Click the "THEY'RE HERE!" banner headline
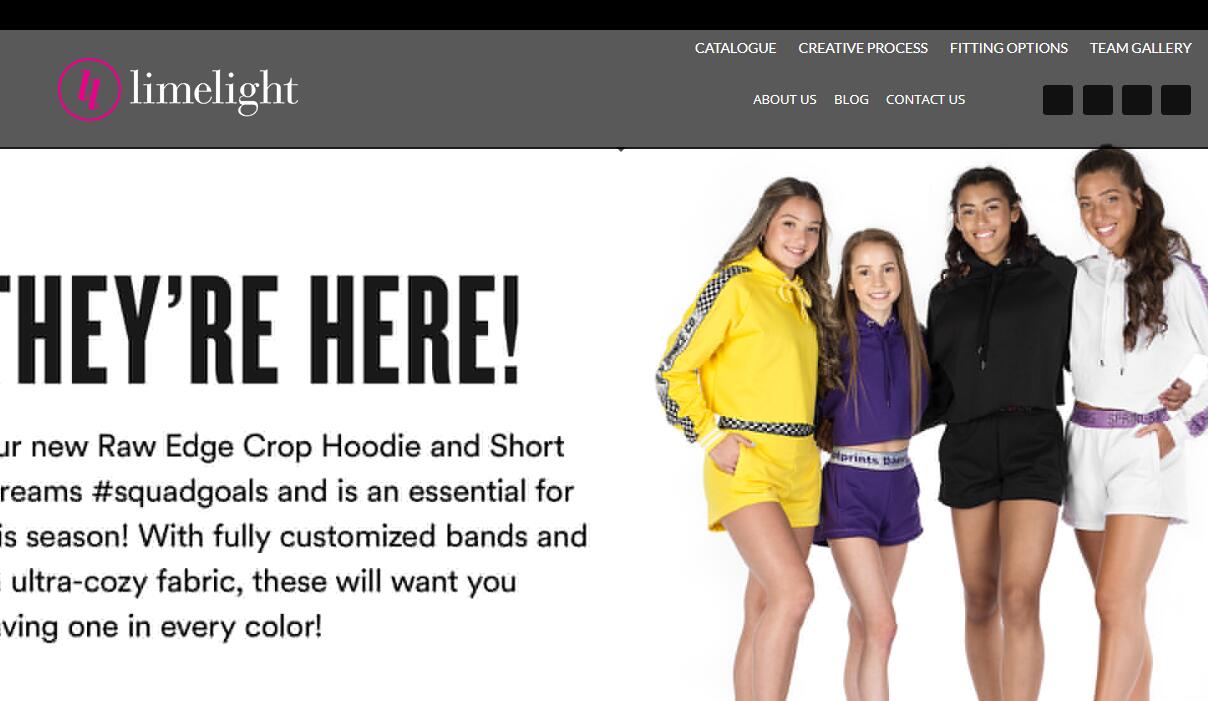 [x=260, y=329]
